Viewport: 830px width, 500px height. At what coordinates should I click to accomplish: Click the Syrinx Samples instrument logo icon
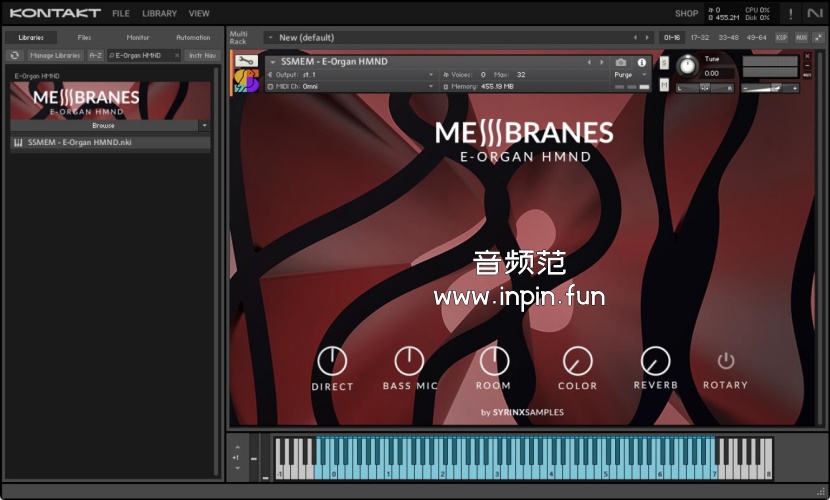pyautogui.click(x=247, y=81)
